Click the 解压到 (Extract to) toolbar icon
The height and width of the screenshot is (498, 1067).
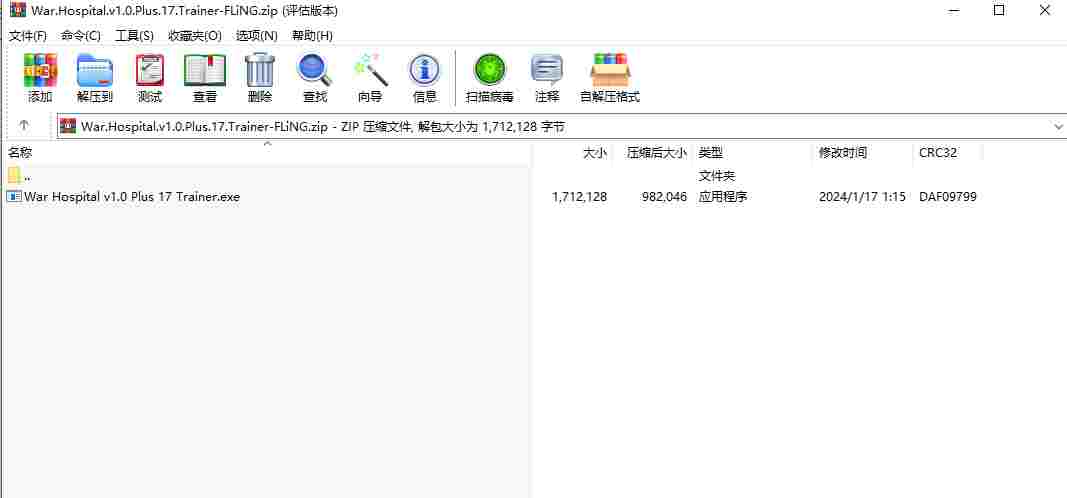tap(95, 71)
